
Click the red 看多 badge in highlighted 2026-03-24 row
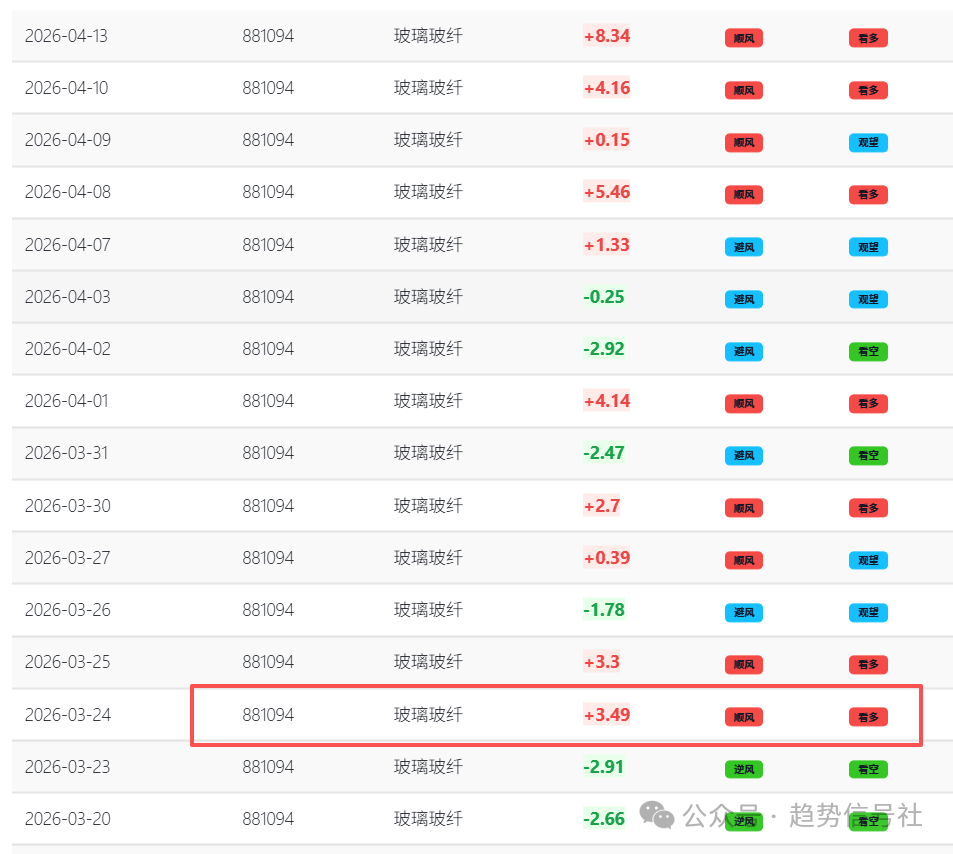click(x=868, y=716)
